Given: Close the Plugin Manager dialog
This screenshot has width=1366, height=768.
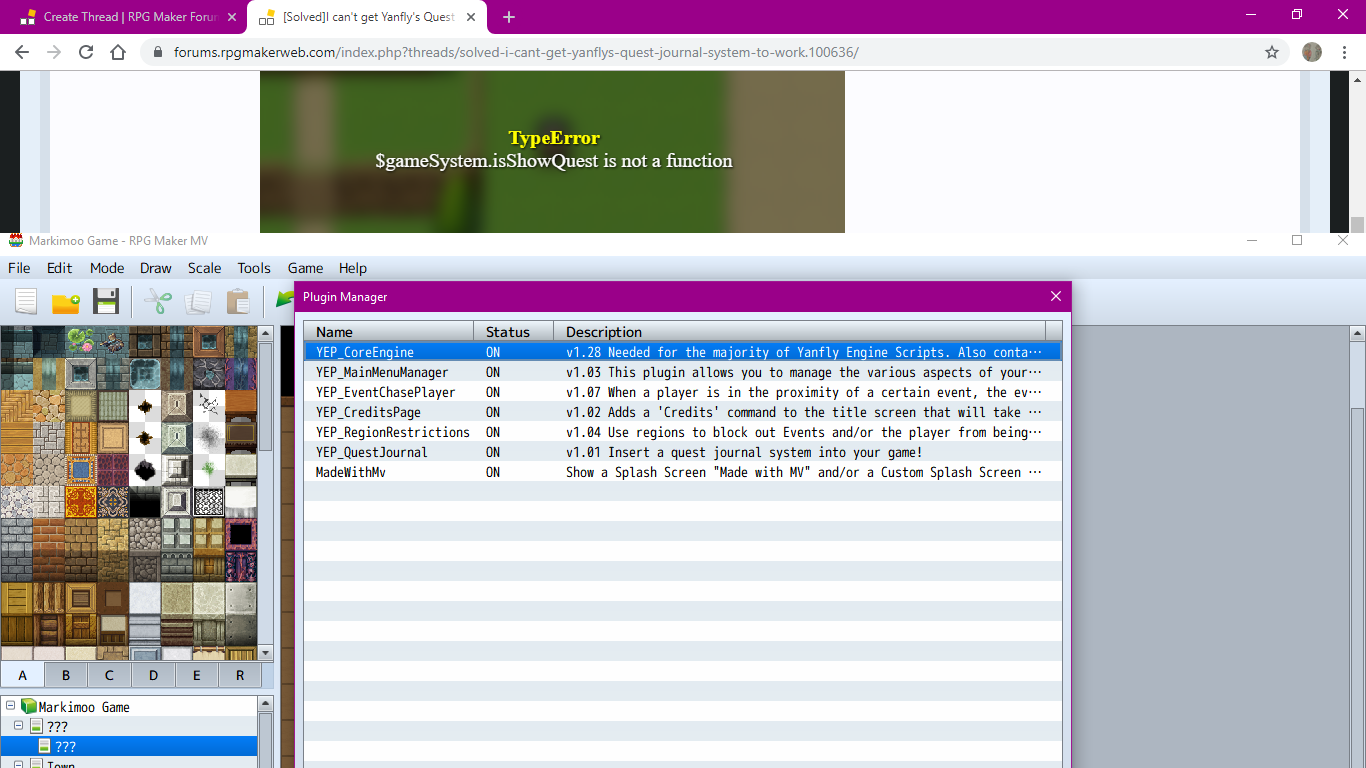Looking at the screenshot, I should pos(1056,296).
